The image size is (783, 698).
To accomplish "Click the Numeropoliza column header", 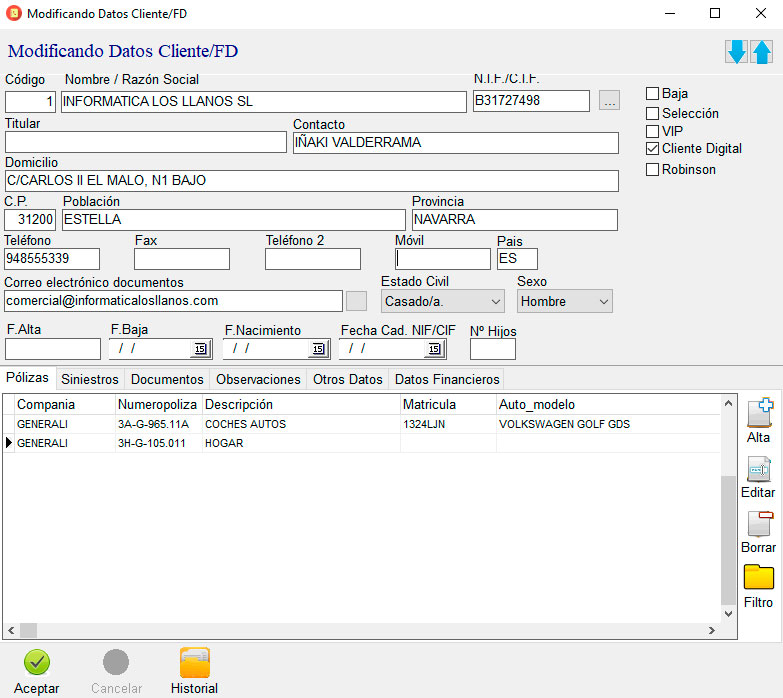I will point(158,404).
